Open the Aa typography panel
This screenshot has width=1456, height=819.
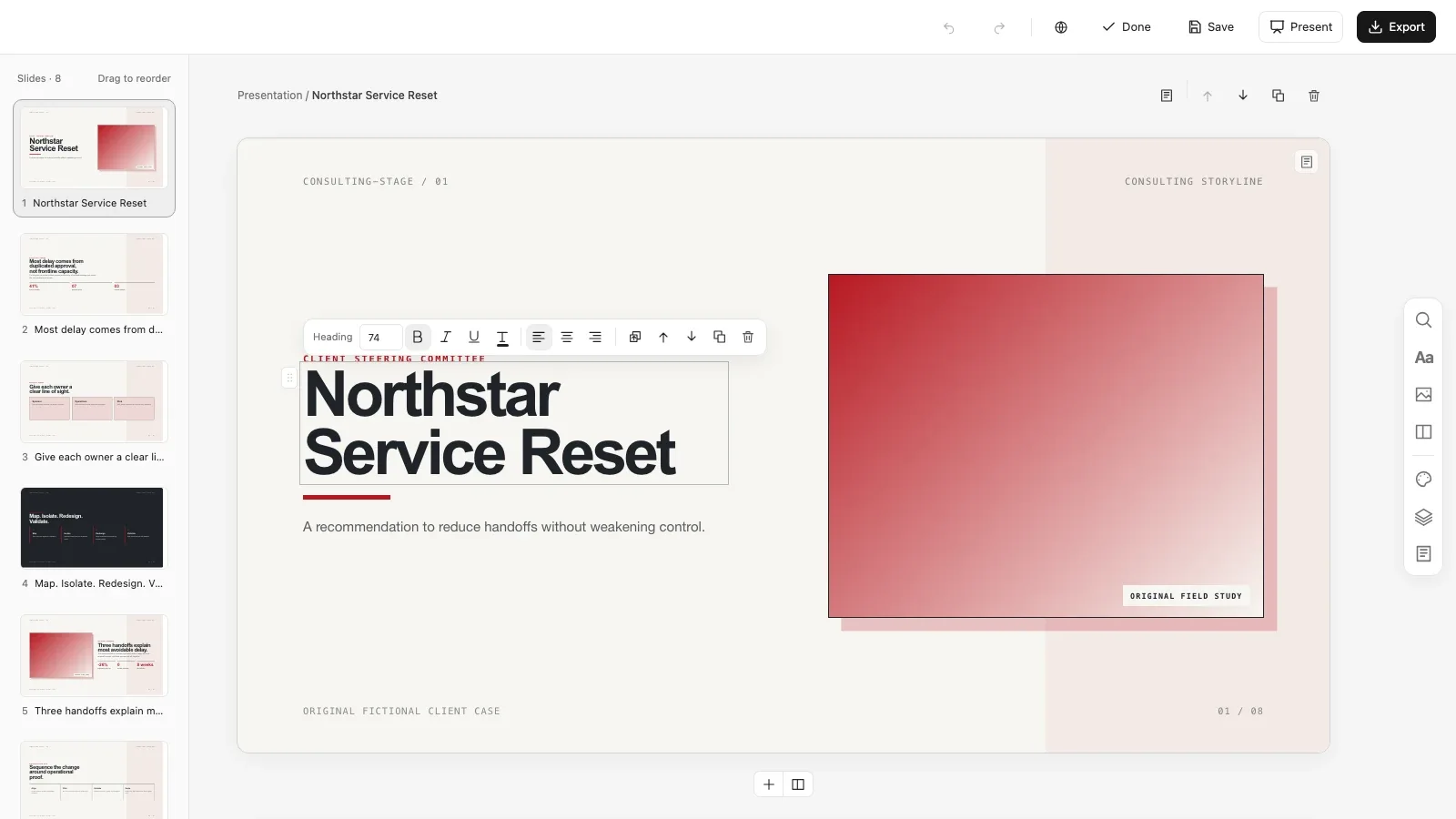point(1424,358)
